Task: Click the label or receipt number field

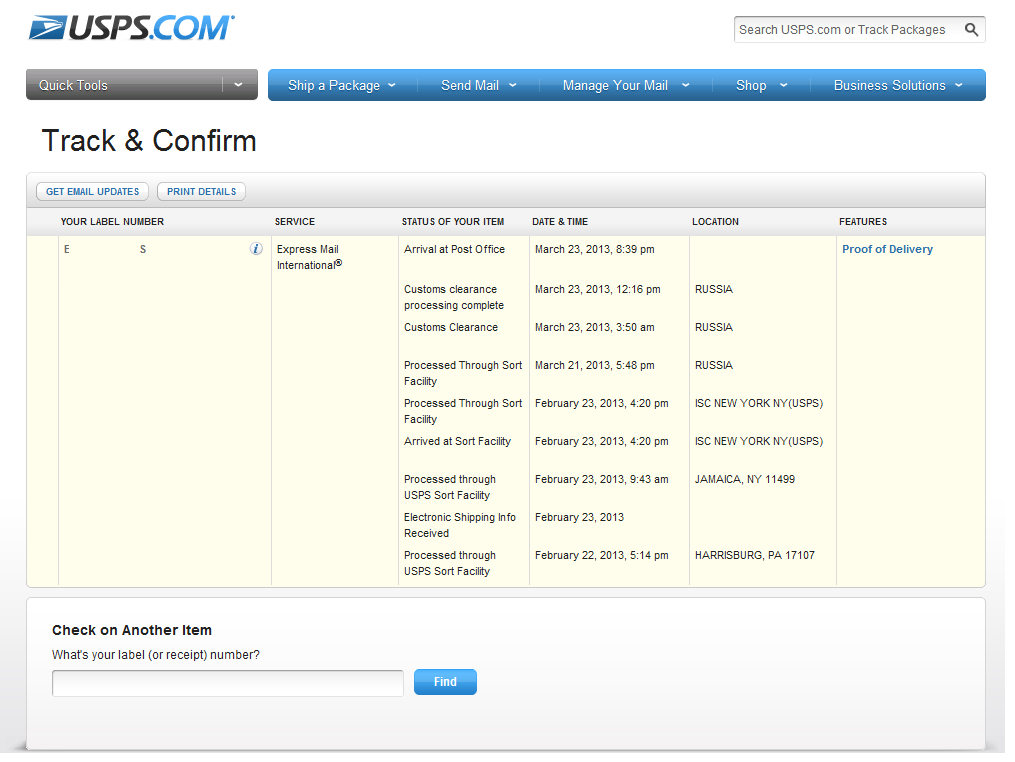Action: pyautogui.click(x=228, y=683)
